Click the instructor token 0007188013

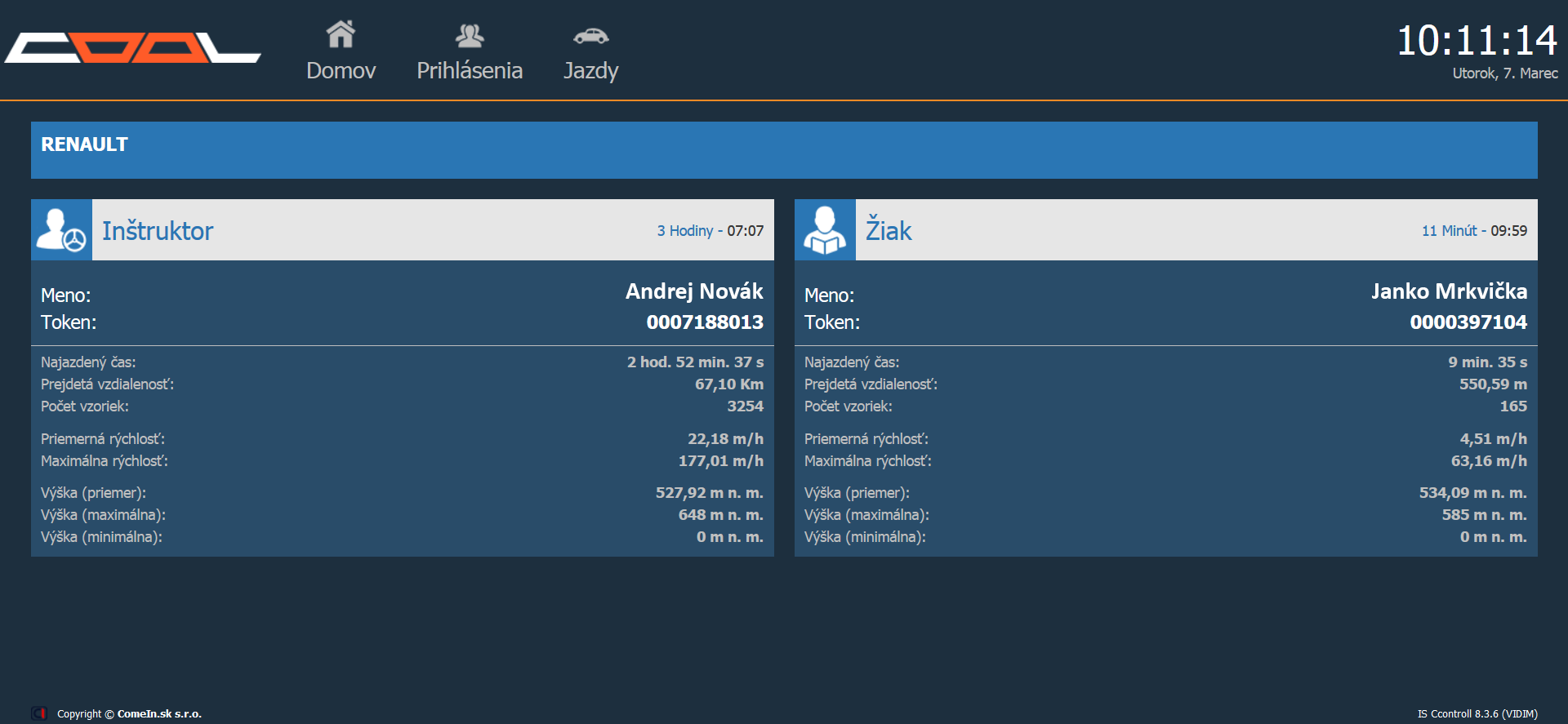705,322
